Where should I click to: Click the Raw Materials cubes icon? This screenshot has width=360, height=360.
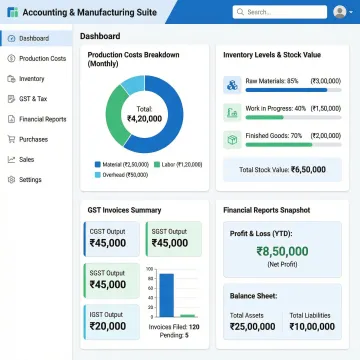tap(232, 85)
